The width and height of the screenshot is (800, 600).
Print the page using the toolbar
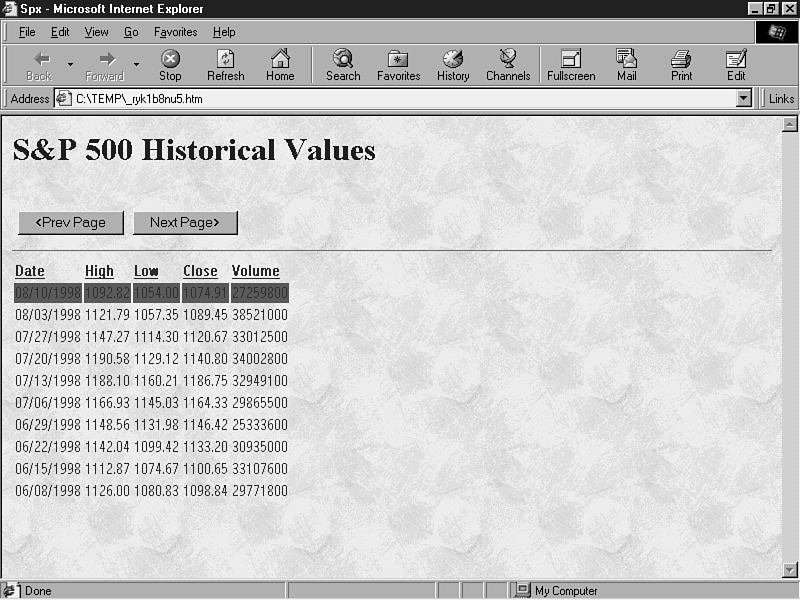681,65
